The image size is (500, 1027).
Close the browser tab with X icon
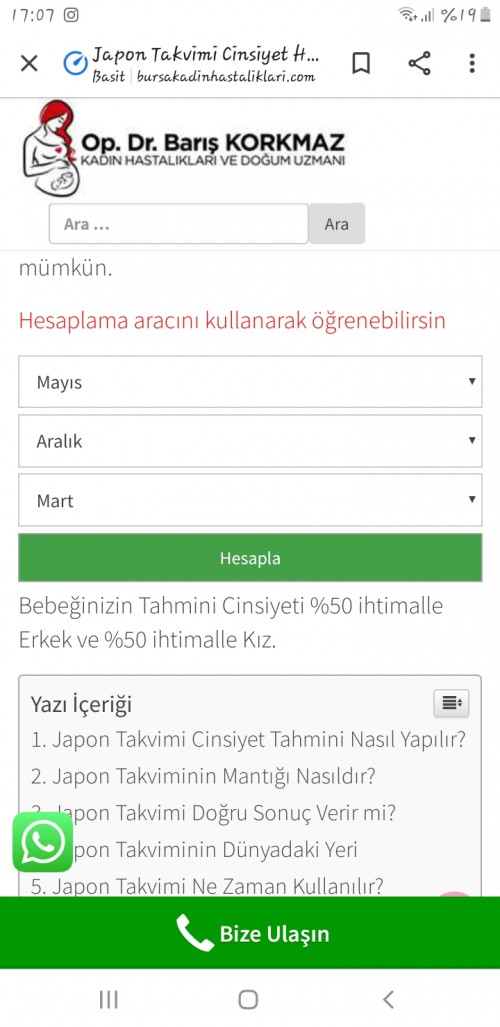coord(29,64)
